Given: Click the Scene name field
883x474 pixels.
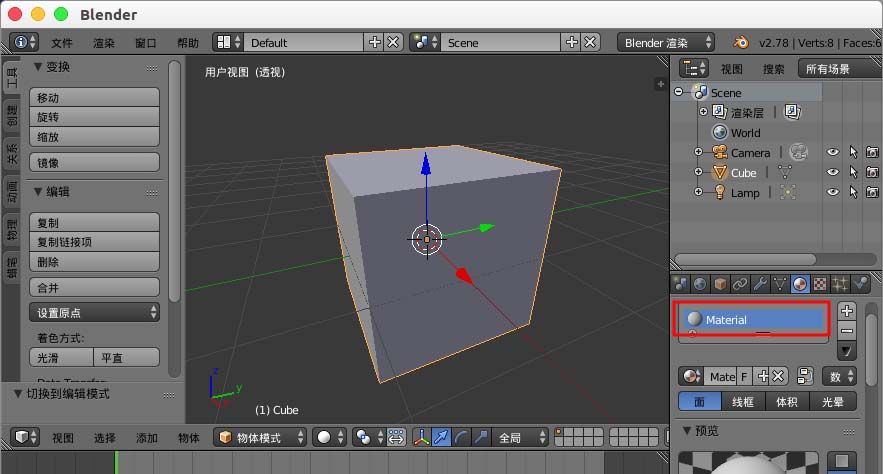Looking at the screenshot, I should coord(501,42).
